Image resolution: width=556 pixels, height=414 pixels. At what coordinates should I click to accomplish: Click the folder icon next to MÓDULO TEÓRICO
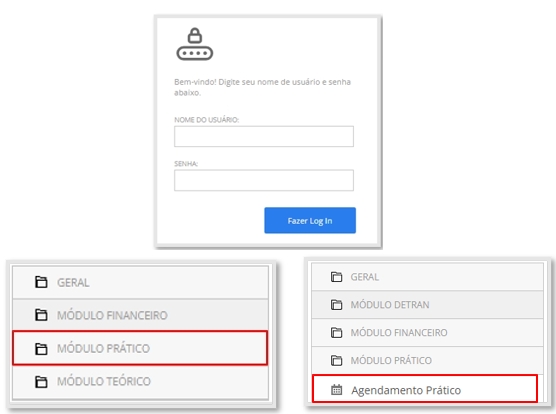point(41,381)
